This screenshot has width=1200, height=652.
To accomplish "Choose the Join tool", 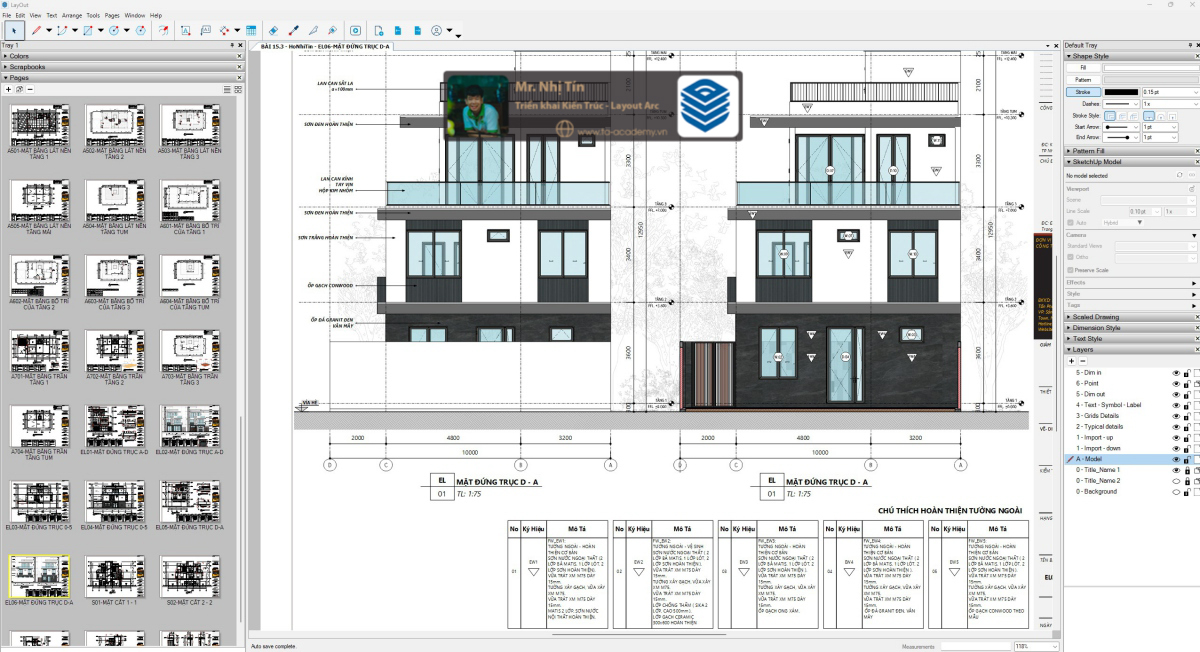I will click(x=332, y=31).
